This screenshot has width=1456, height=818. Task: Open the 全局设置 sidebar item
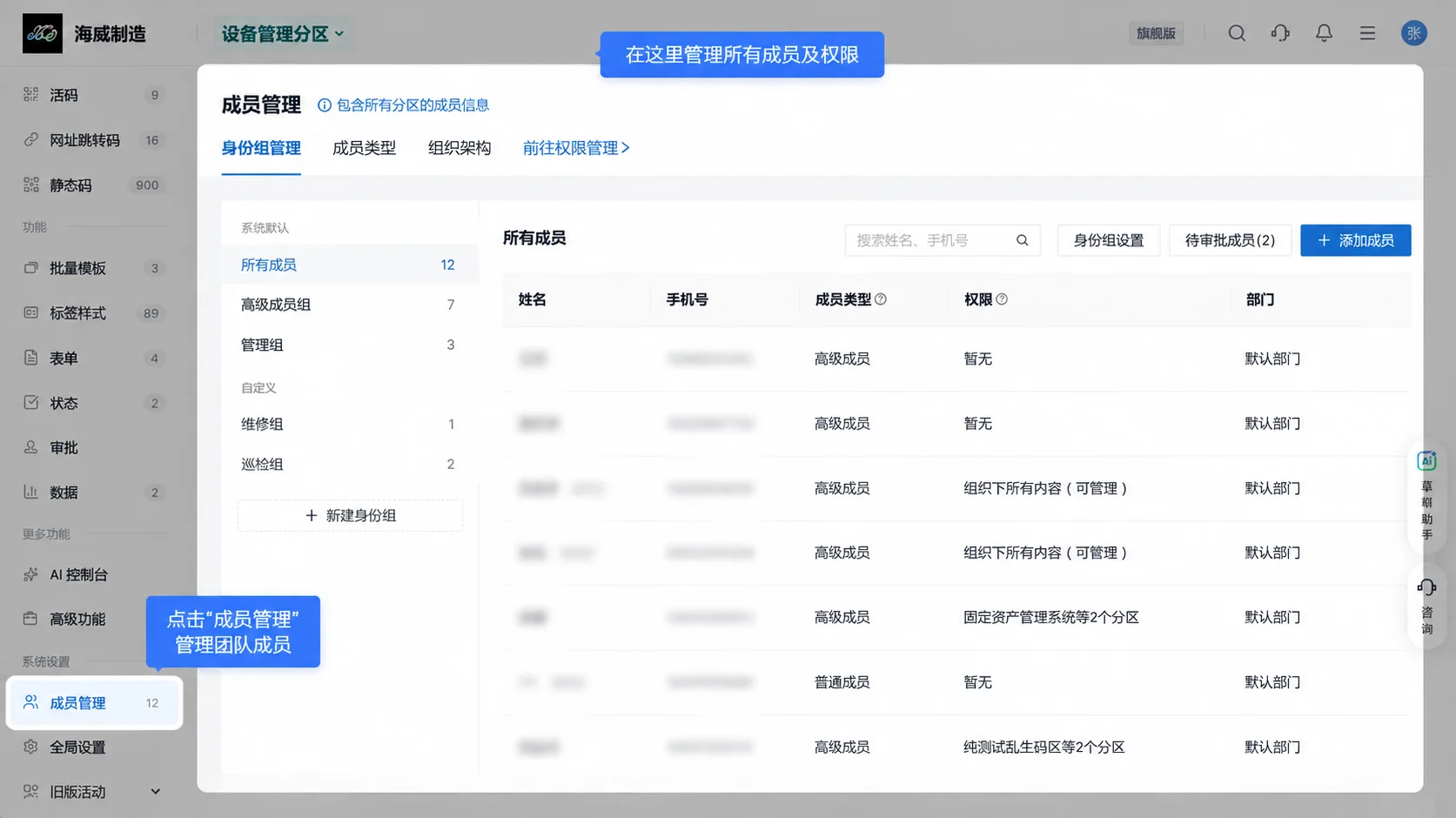tap(94, 747)
